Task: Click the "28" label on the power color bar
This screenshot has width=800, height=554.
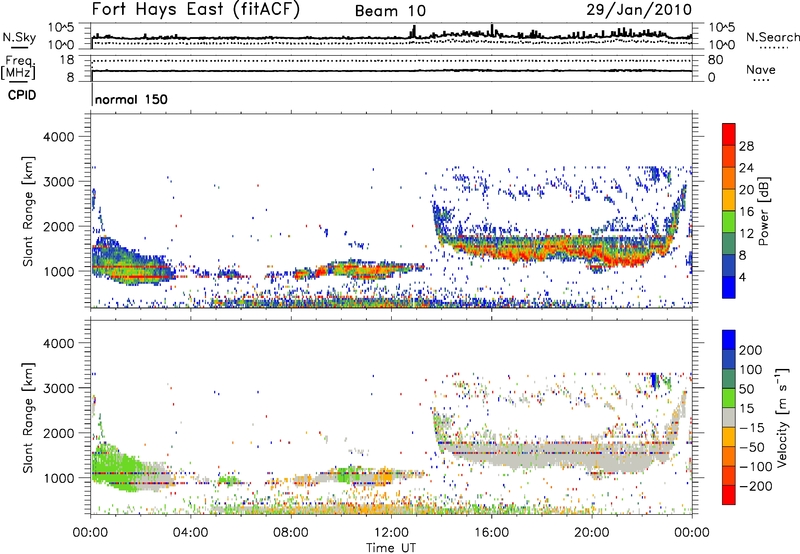Action: click(x=746, y=146)
